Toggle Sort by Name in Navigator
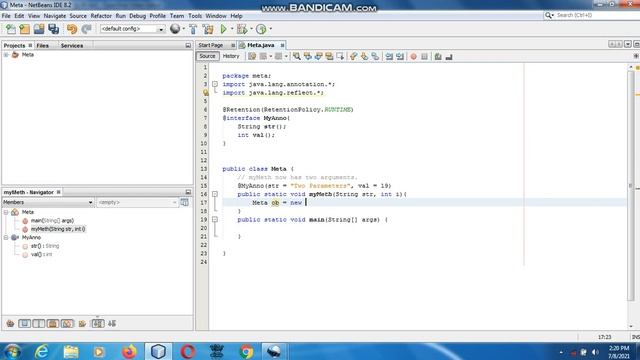Image resolution: width=640 pixels, height=360 pixels. (x=98, y=324)
